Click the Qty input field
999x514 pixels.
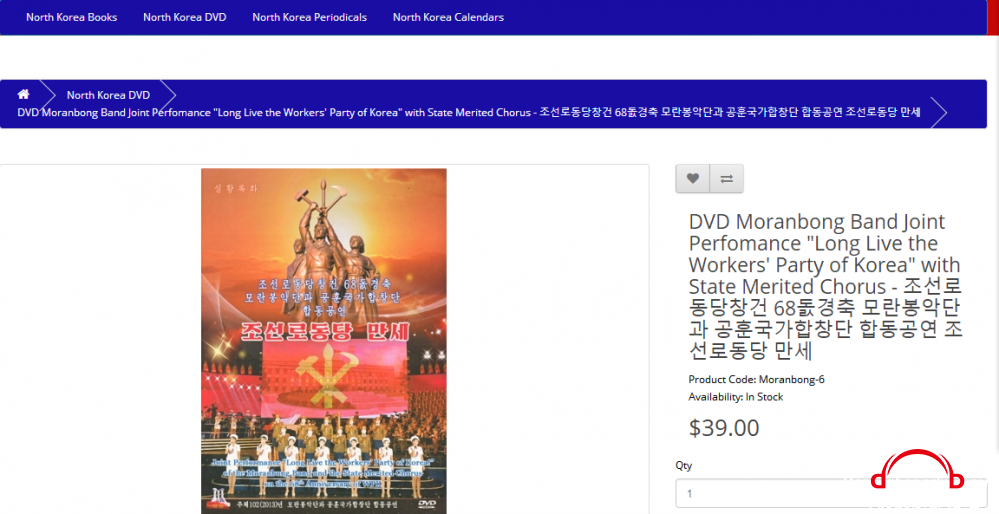[831, 494]
